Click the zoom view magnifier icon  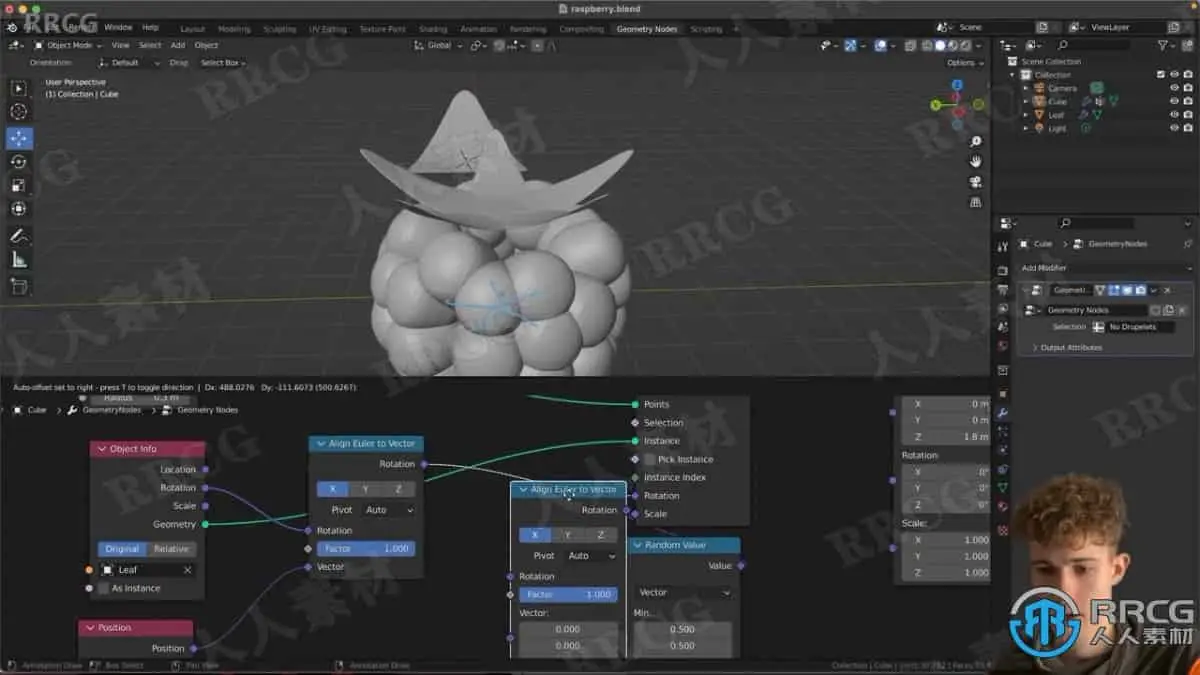[x=976, y=141]
